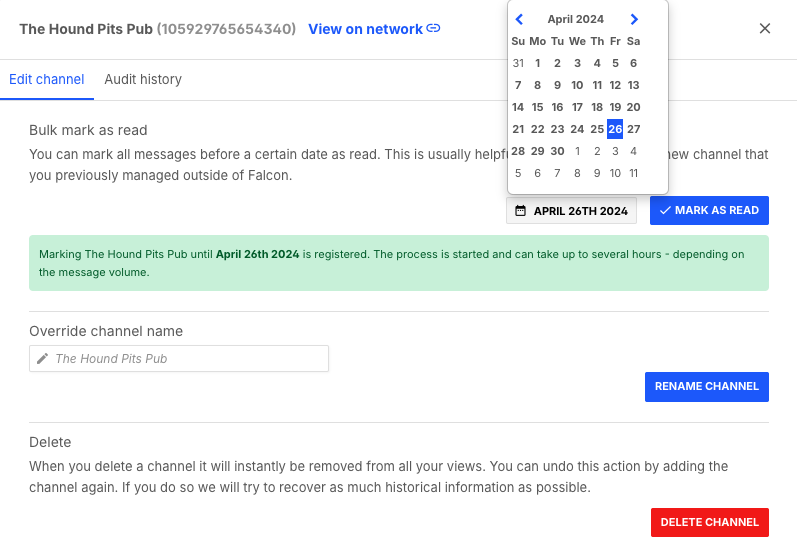This screenshot has height=555, width=797.
Task: Go to next month in calendar
Action: [x=634, y=19]
